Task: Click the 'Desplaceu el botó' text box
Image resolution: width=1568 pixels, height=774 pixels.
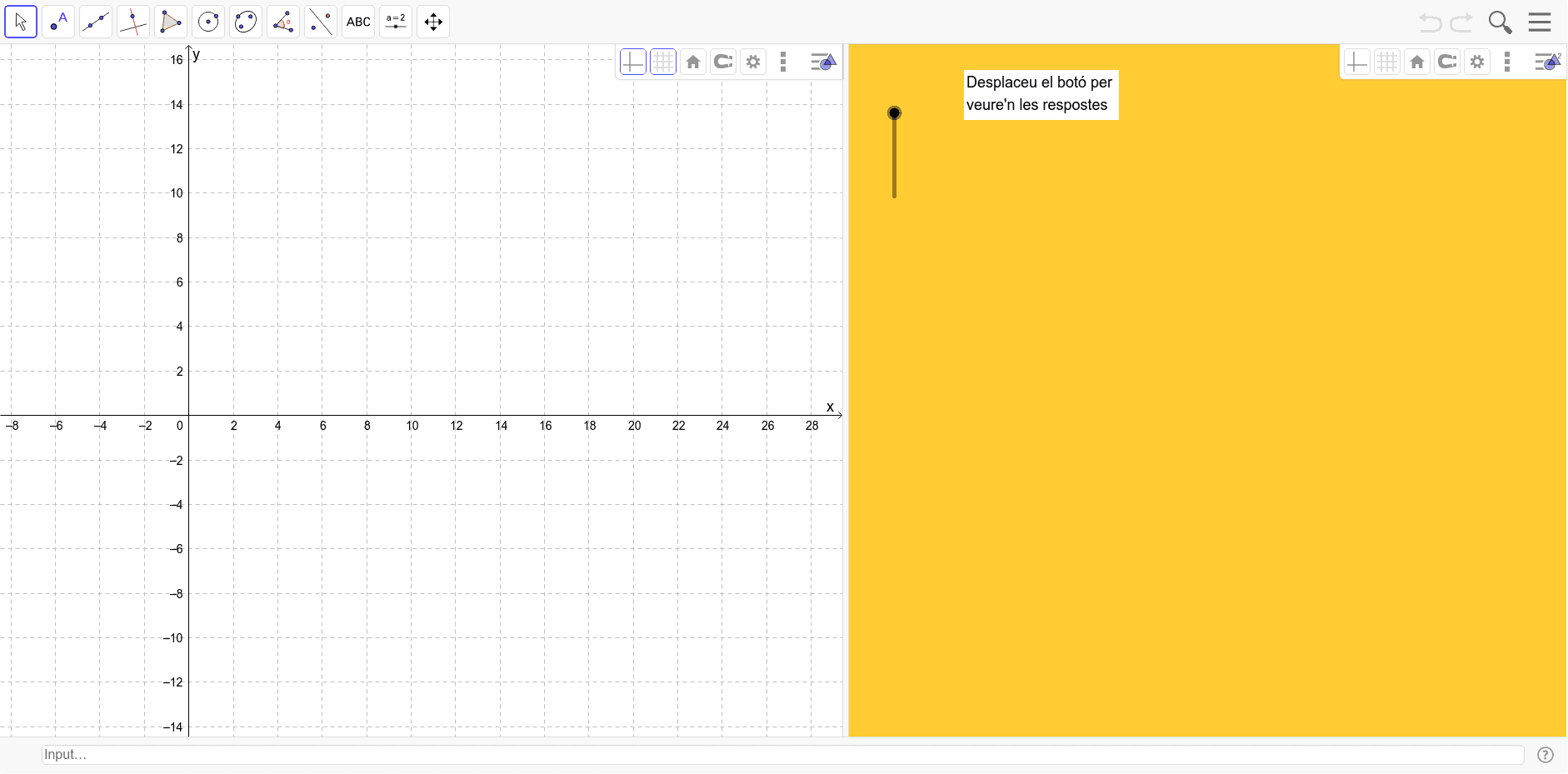Action: tap(1041, 94)
